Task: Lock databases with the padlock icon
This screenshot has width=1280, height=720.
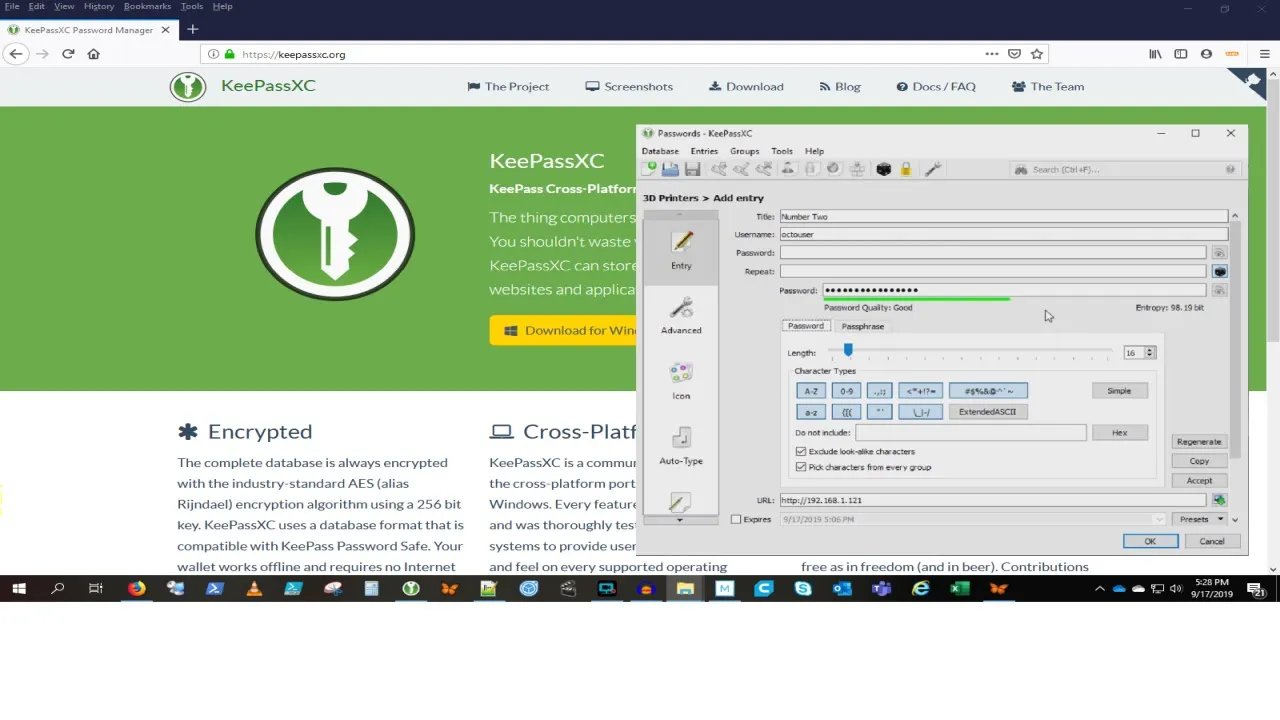Action: coord(906,169)
